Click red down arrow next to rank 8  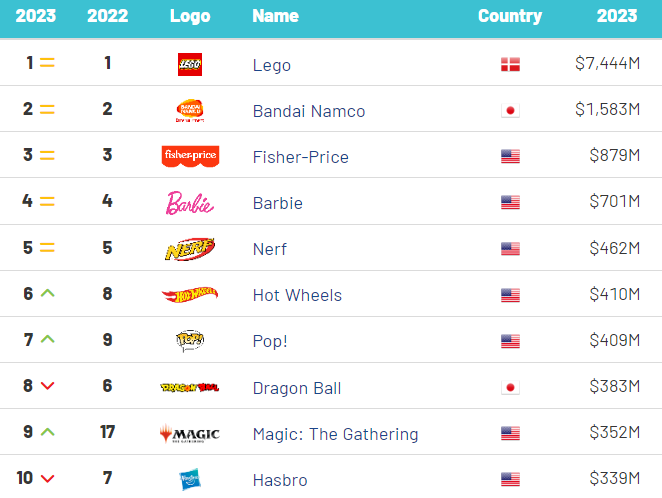click(48, 386)
